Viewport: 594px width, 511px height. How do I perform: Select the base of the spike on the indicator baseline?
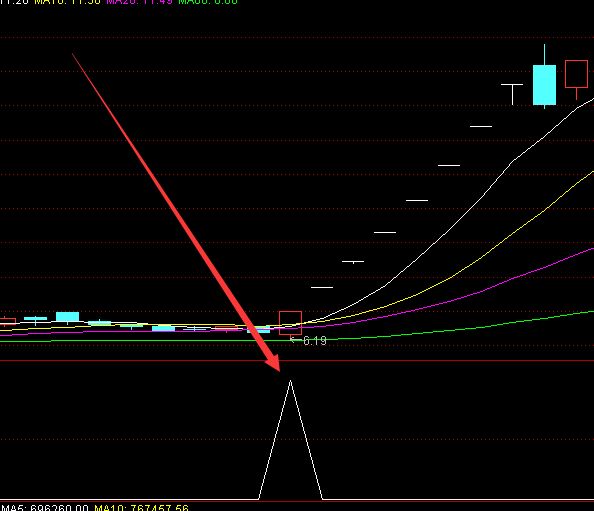coord(291,499)
